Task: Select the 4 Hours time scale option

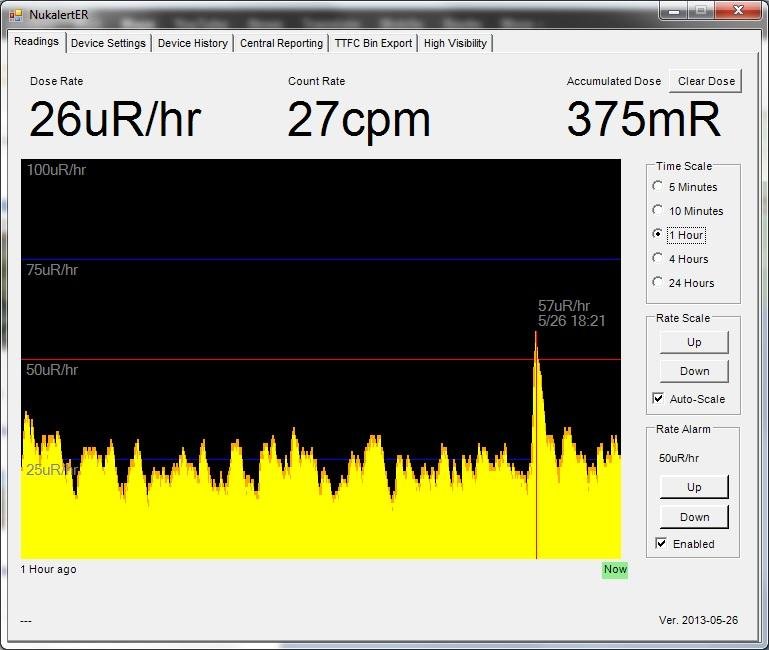Action: point(658,259)
